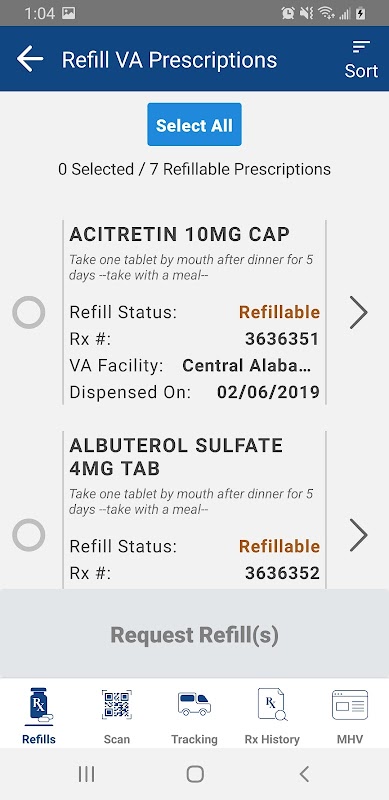The height and width of the screenshot is (800, 389).
Task: Click the Select All button
Action: click(x=194, y=124)
